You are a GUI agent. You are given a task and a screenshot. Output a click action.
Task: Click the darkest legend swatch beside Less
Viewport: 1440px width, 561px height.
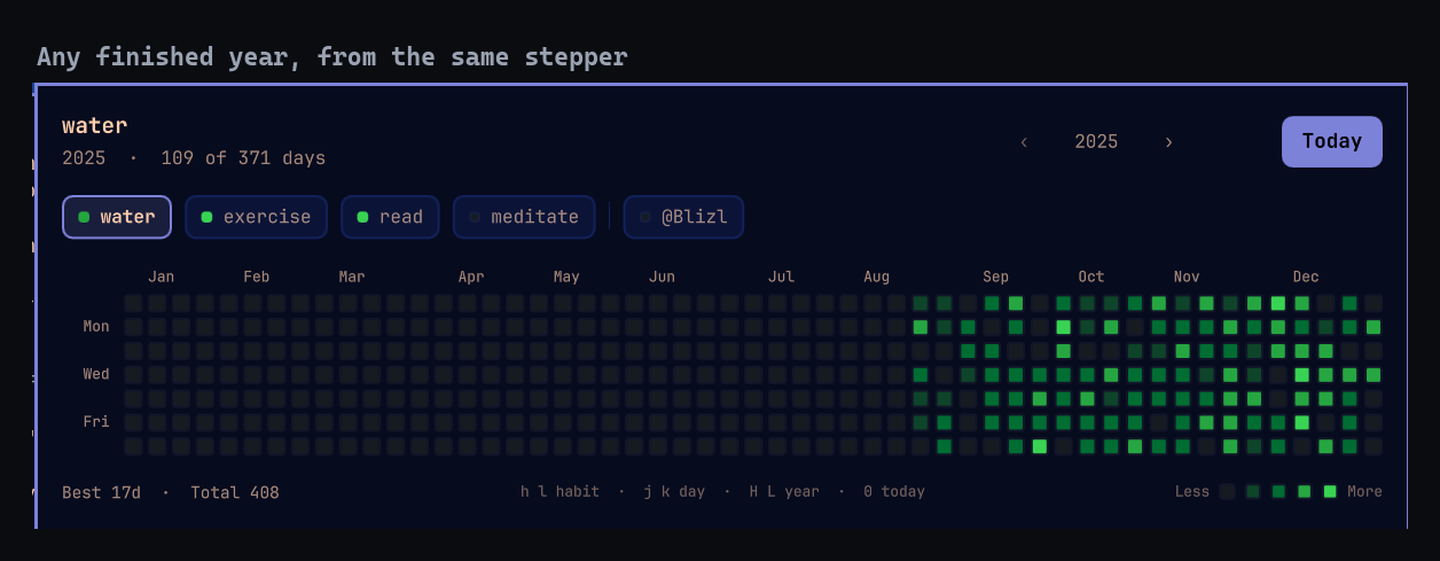click(x=1227, y=491)
